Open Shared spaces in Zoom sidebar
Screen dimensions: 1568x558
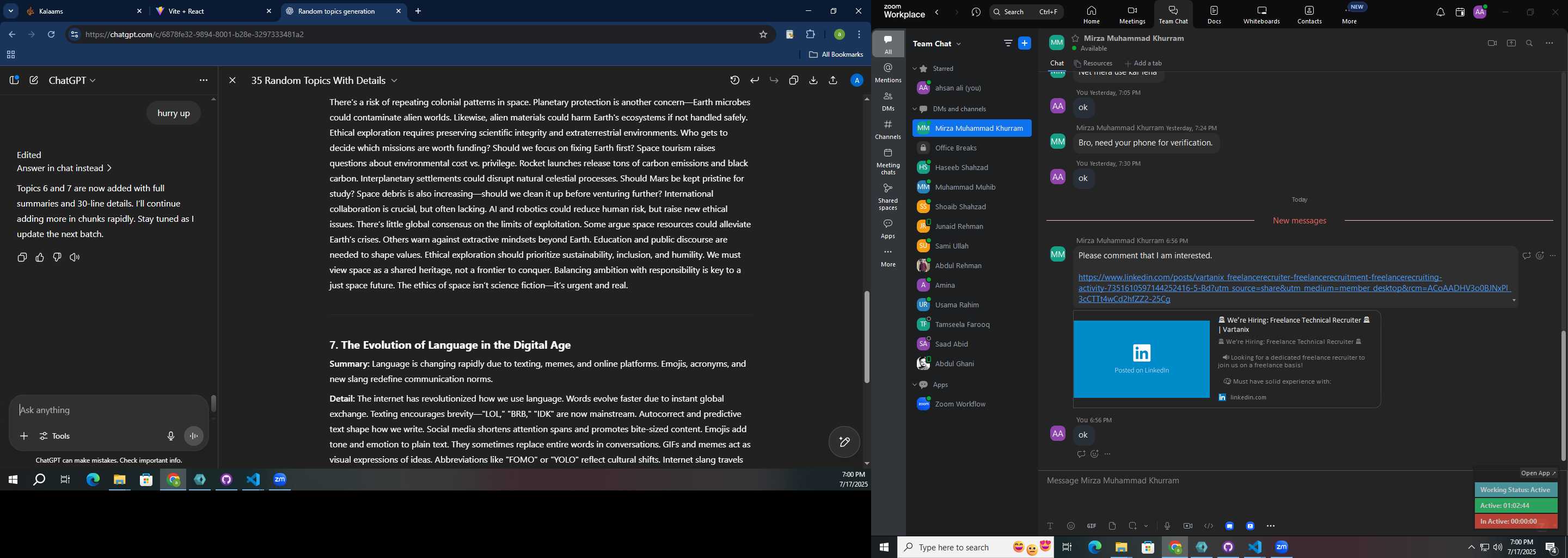[888, 197]
